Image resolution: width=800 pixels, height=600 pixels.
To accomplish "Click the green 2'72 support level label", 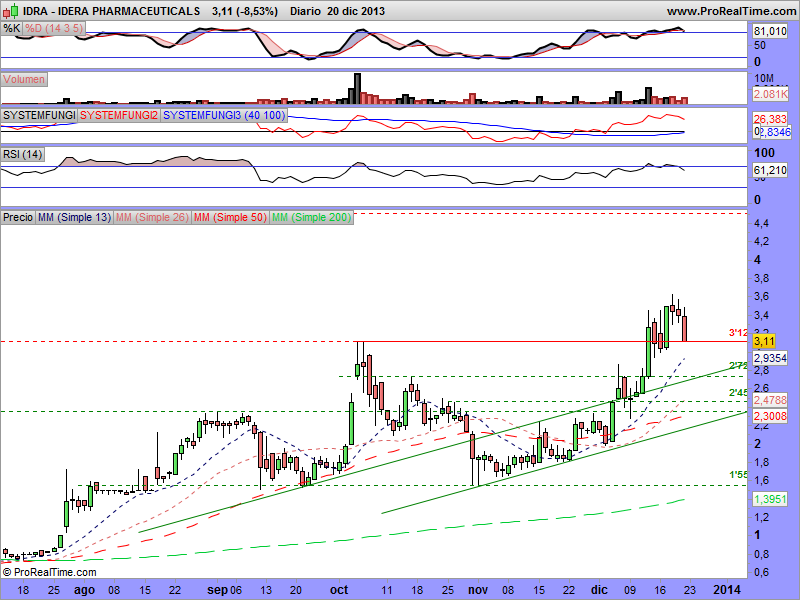I will [x=738, y=366].
